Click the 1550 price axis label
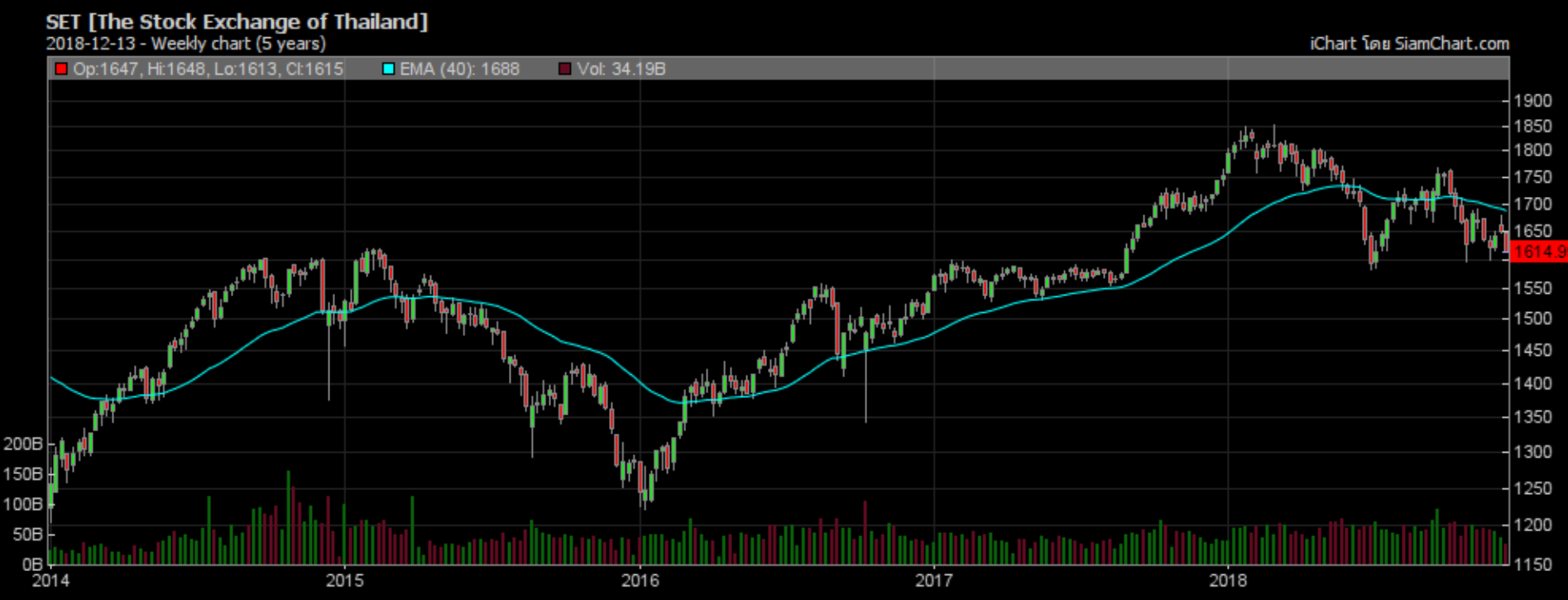The height and width of the screenshot is (600, 1568). pos(1532,289)
